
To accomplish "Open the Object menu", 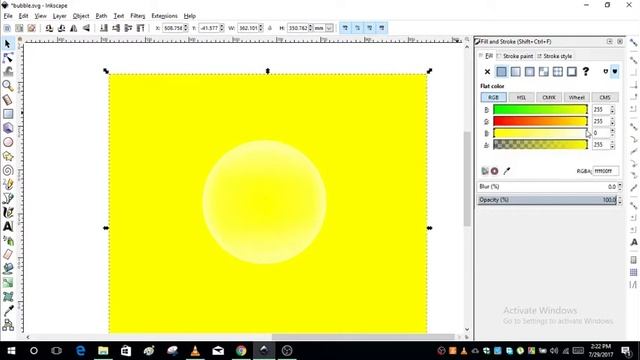I will pos(81,16).
